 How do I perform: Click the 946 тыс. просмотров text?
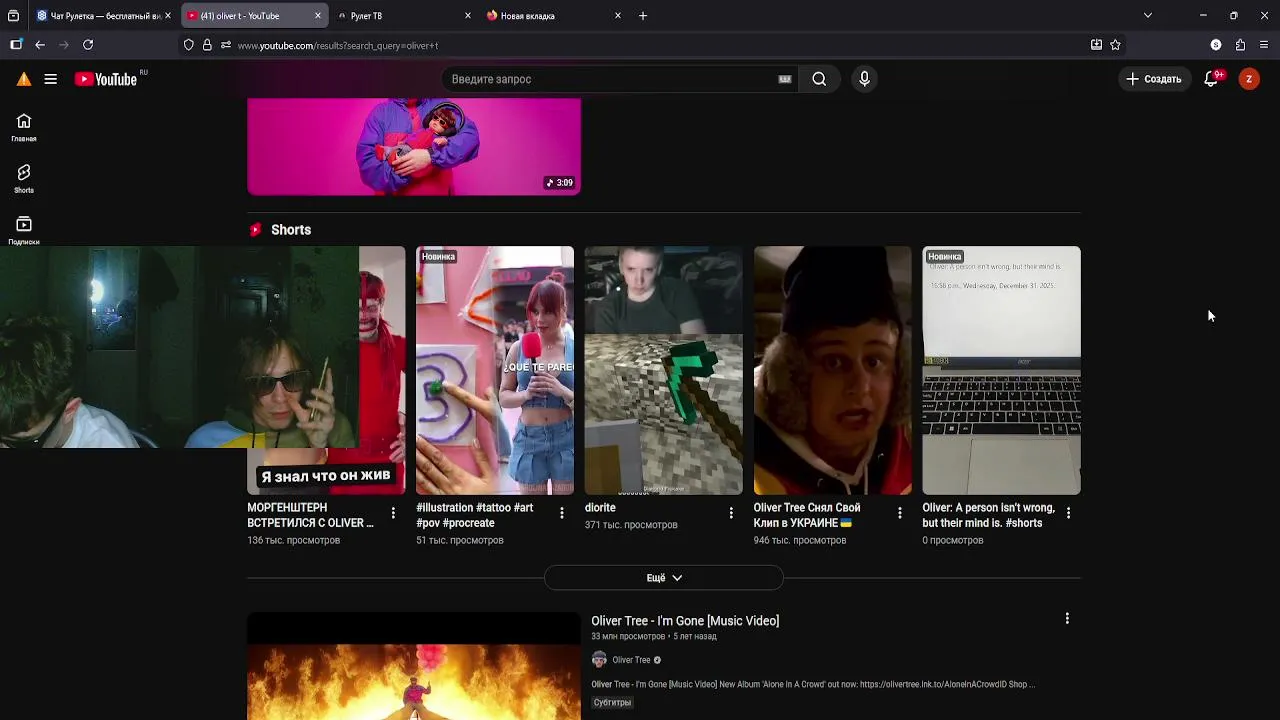pyautogui.click(x=800, y=540)
